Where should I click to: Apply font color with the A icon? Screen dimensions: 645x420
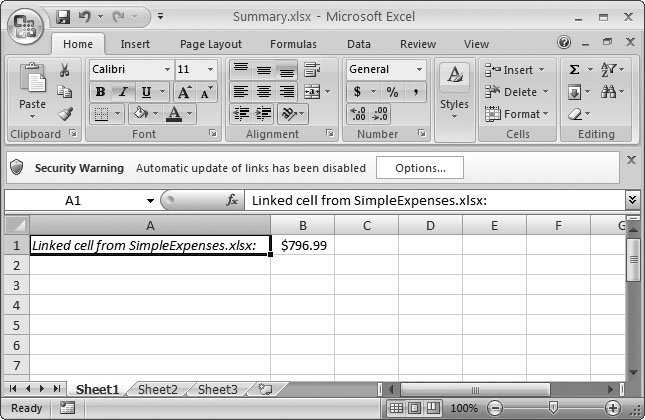point(174,114)
